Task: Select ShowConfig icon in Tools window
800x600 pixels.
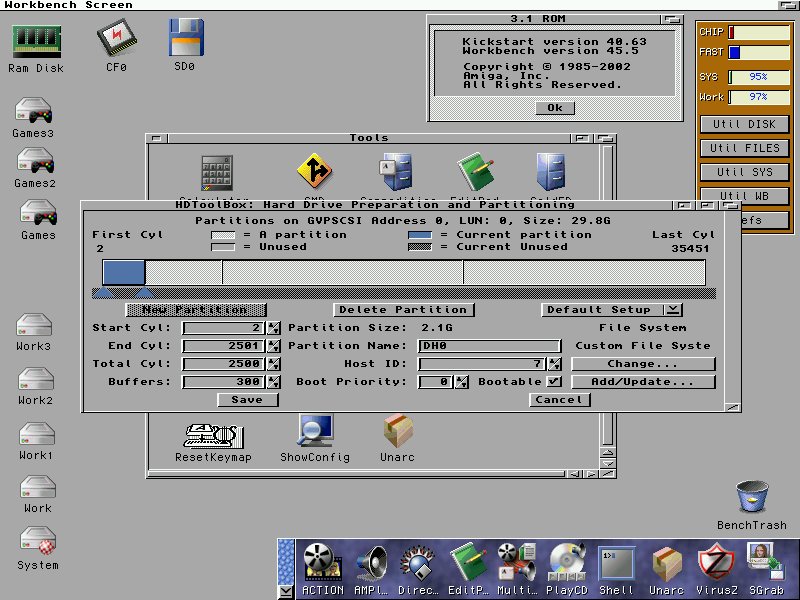Action: click(x=316, y=431)
